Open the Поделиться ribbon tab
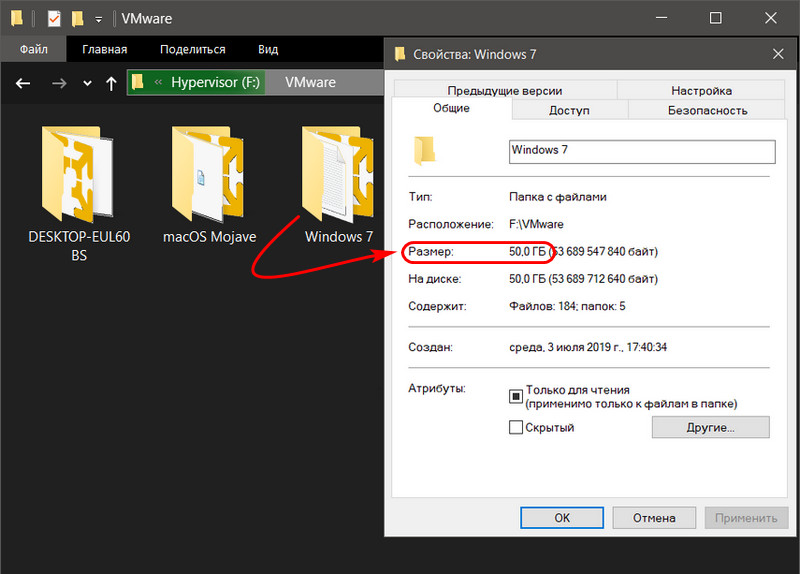 point(192,49)
